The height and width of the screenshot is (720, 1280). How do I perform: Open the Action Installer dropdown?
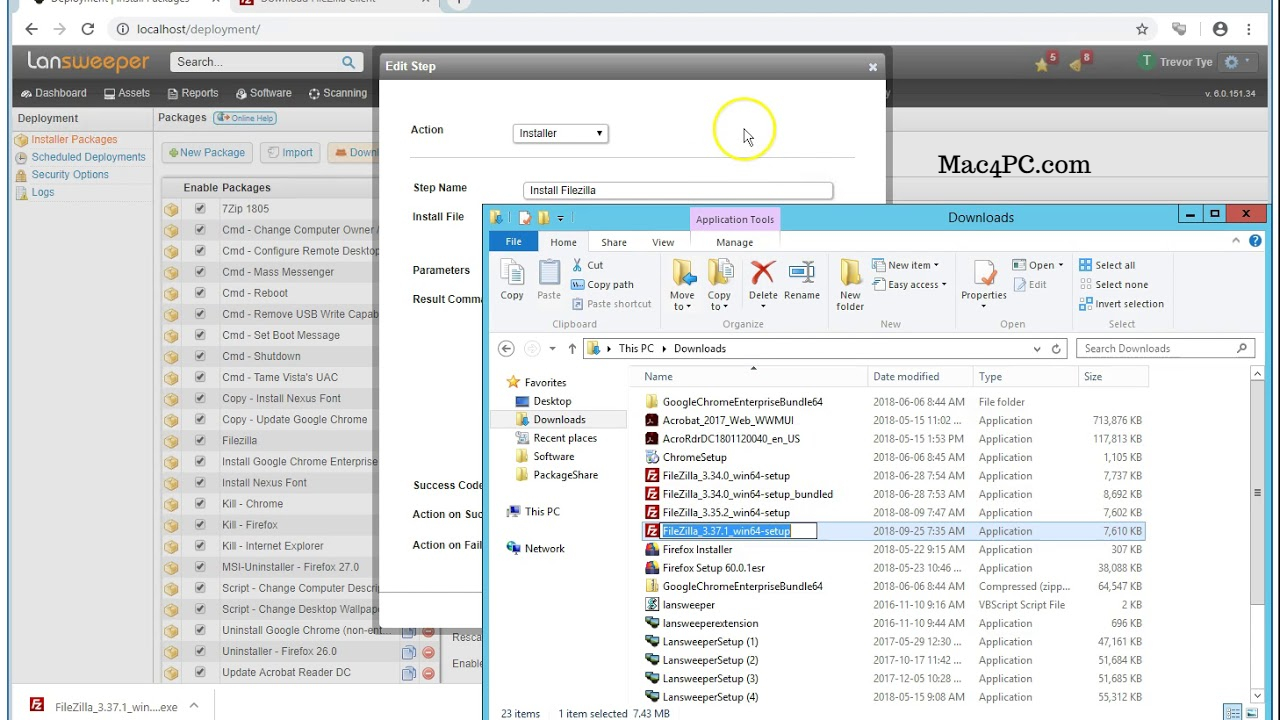pyautogui.click(x=560, y=133)
